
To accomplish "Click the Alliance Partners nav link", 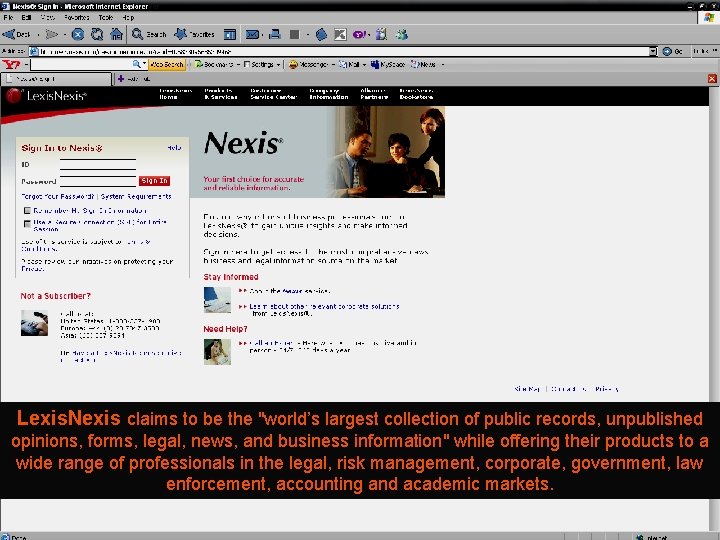I will (374, 94).
